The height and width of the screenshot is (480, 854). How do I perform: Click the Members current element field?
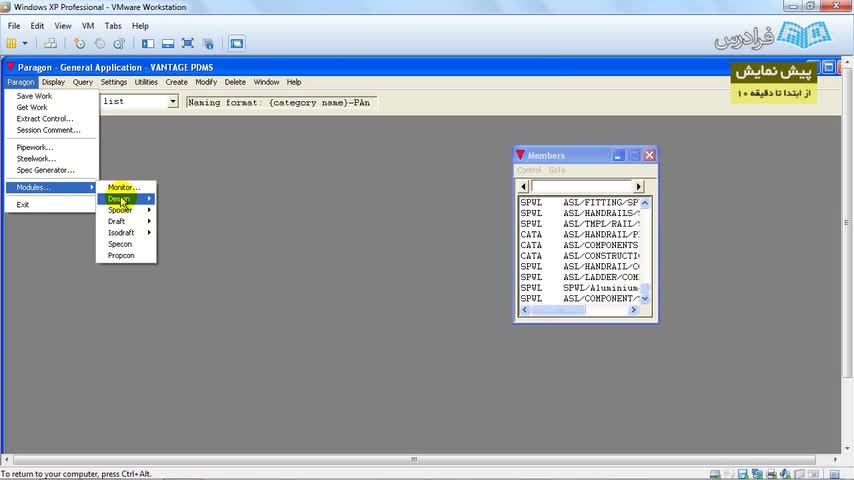pyautogui.click(x=581, y=186)
